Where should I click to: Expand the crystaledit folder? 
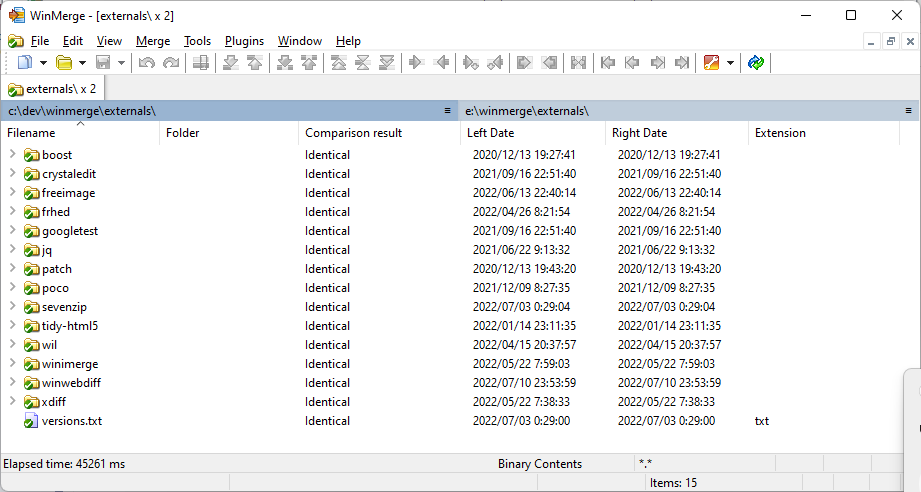pyautogui.click(x=12, y=173)
